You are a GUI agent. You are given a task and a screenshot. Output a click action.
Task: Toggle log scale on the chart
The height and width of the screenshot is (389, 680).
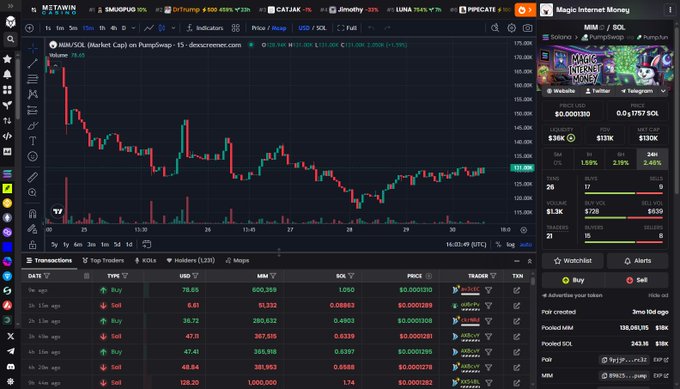510,245
